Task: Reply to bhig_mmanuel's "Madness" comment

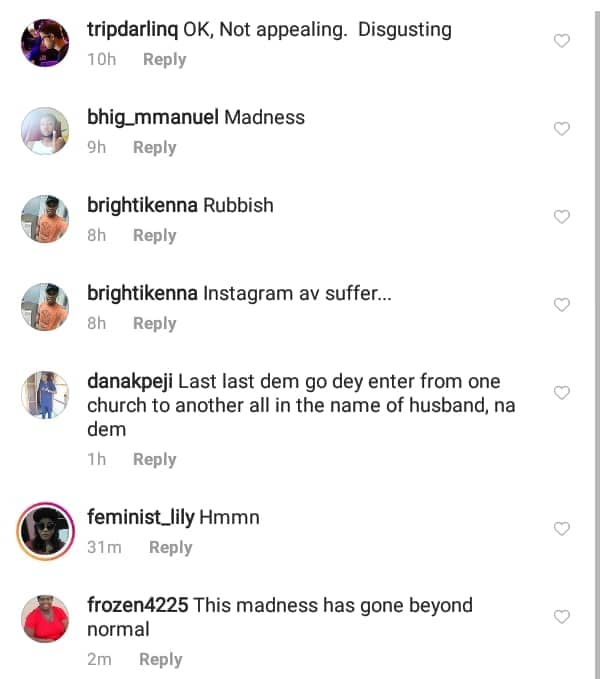Action: point(154,147)
